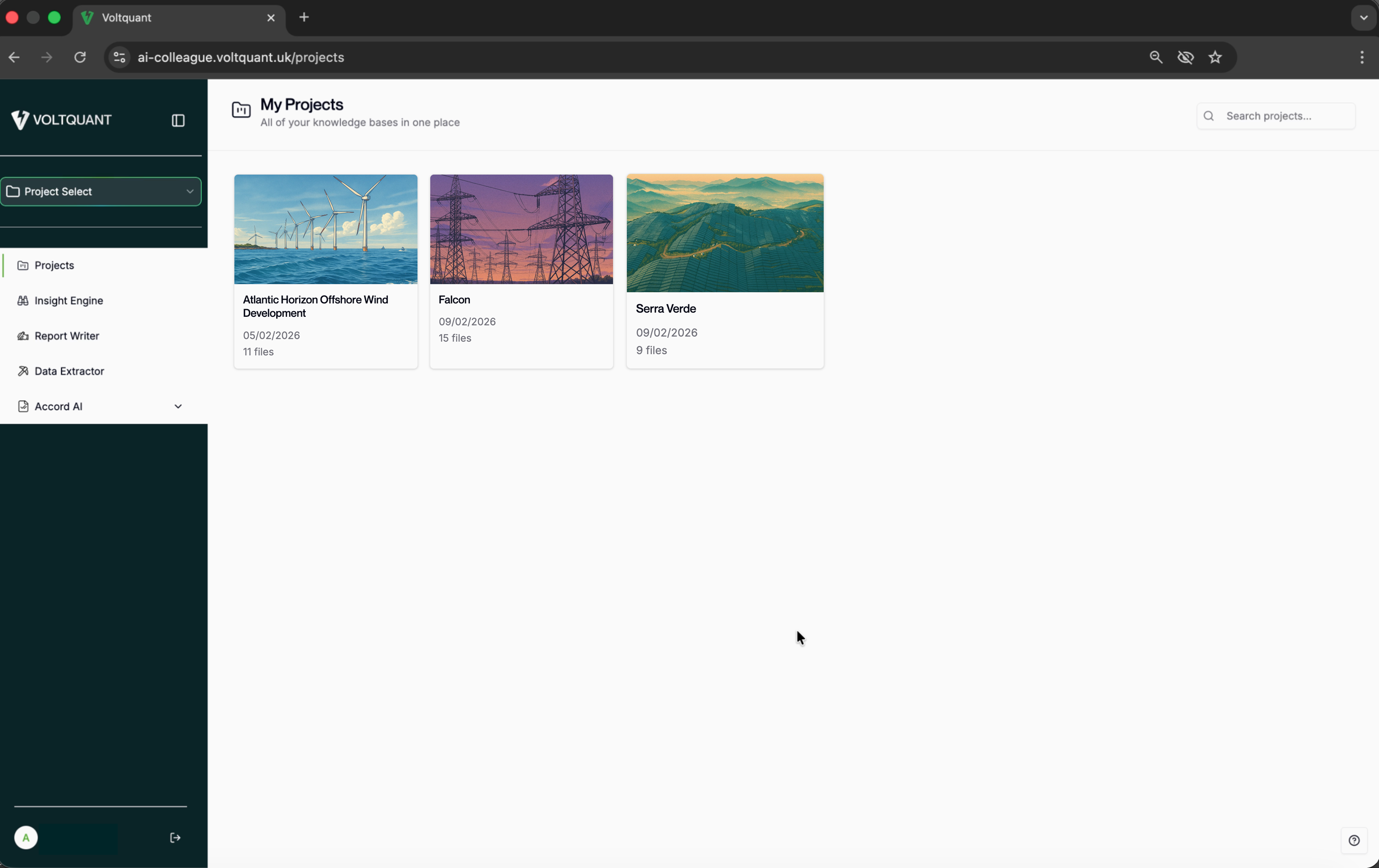Screen dimensions: 1379x868
Task: Open the Serra Verde project title
Action: [666, 309]
